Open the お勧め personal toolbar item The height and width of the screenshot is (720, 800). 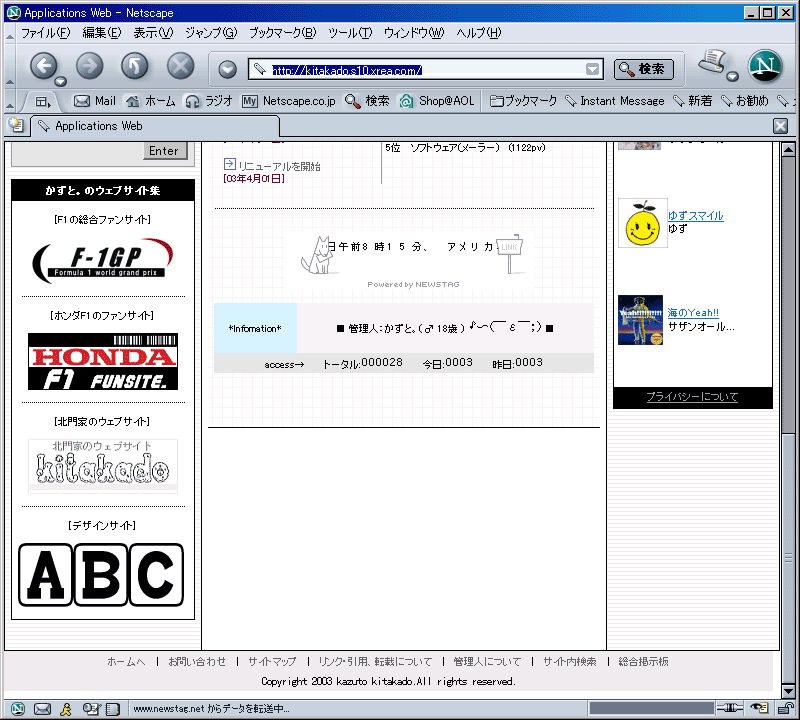click(744, 101)
